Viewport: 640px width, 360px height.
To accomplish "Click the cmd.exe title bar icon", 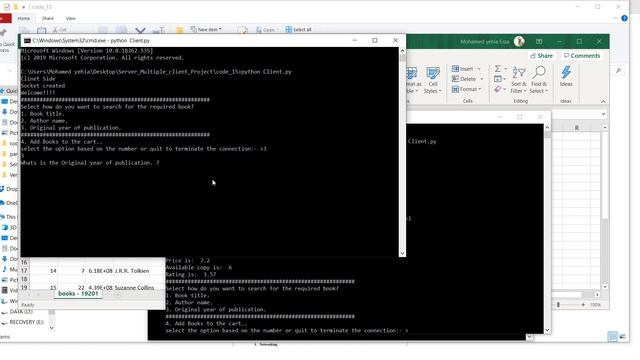I will tap(27, 40).
